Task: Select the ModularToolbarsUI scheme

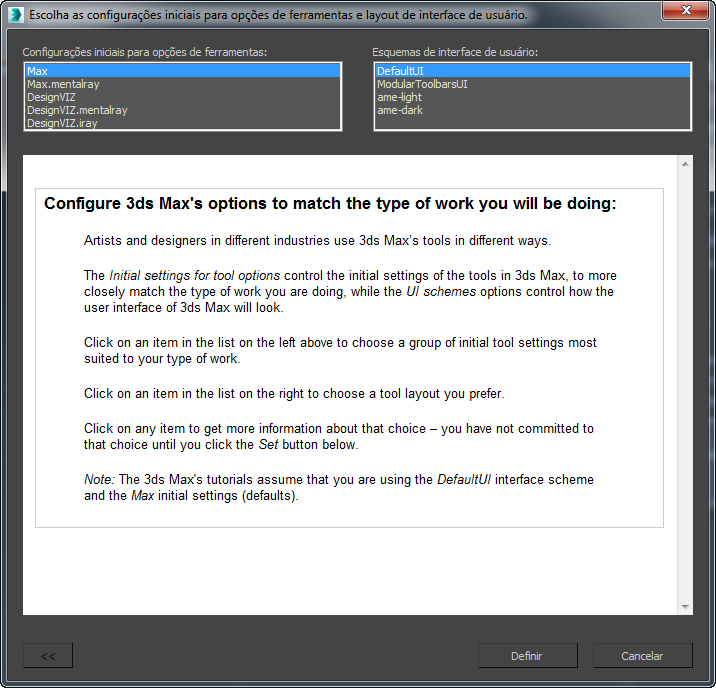Action: [x=532, y=84]
